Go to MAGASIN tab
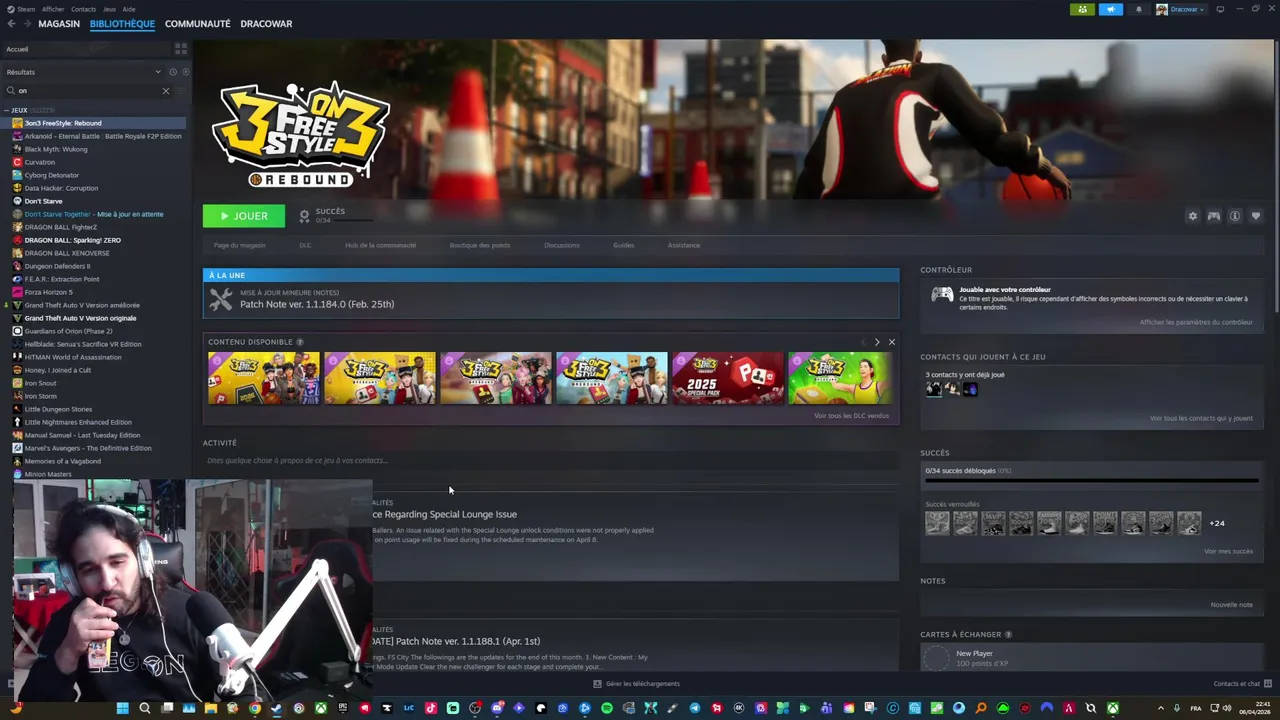1280x720 pixels. [x=59, y=23]
